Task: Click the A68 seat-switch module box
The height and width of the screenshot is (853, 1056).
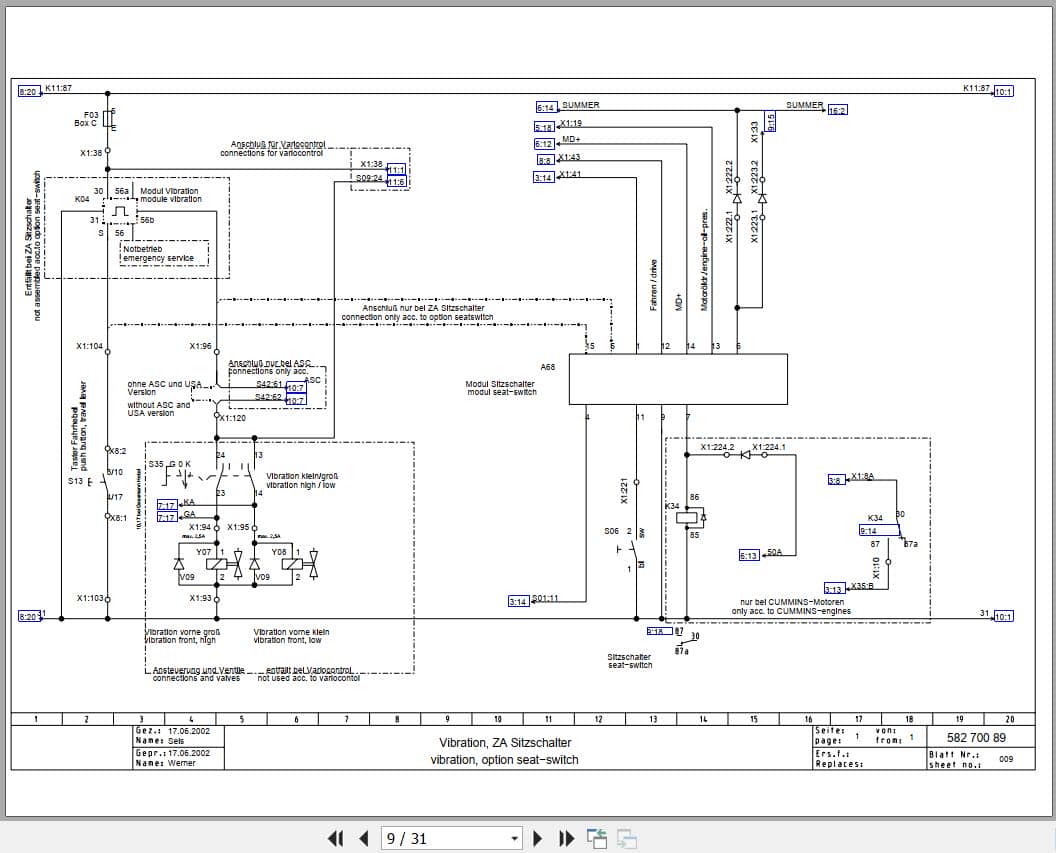Action: click(678, 379)
